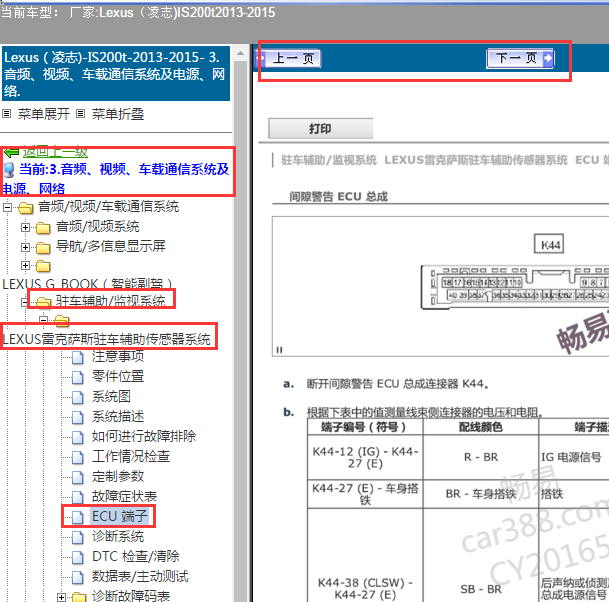Select LEXUS G_BOOK（智能副驾） item
Screen dimensions: 609x602
click(x=87, y=284)
